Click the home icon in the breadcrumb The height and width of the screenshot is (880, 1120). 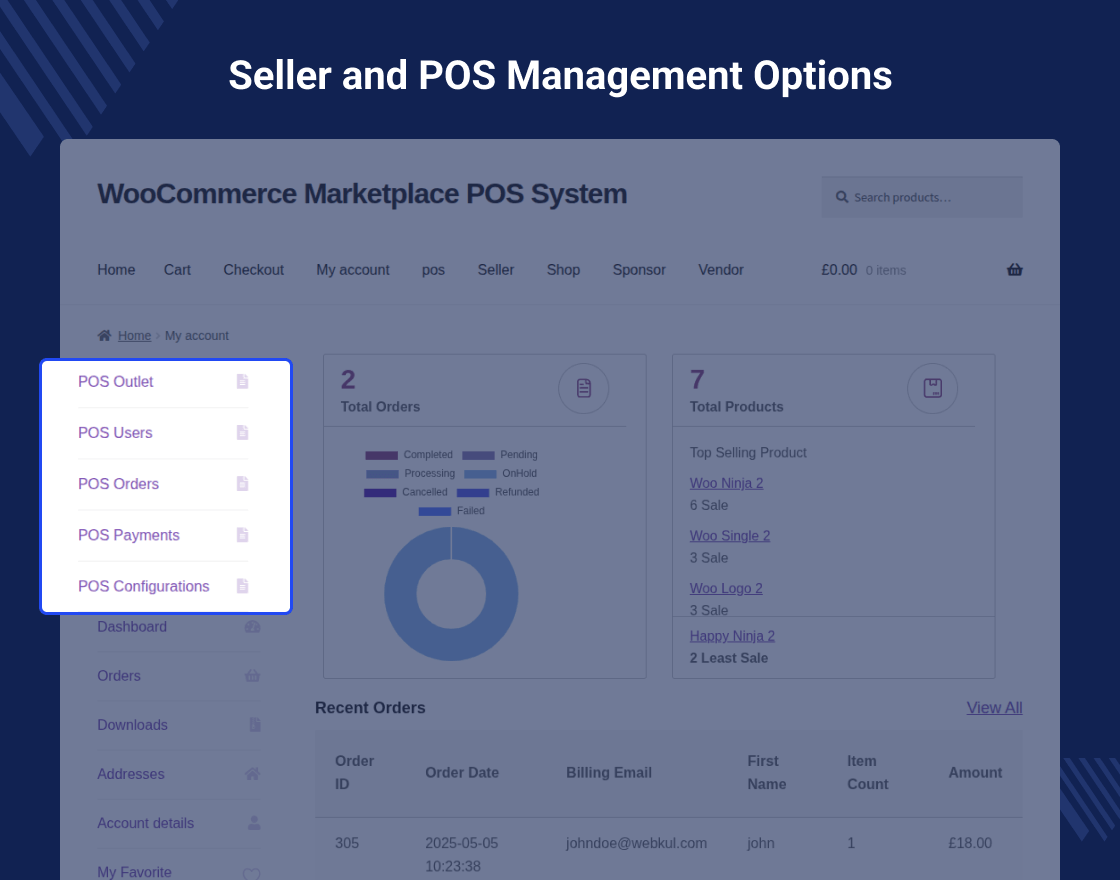click(104, 335)
